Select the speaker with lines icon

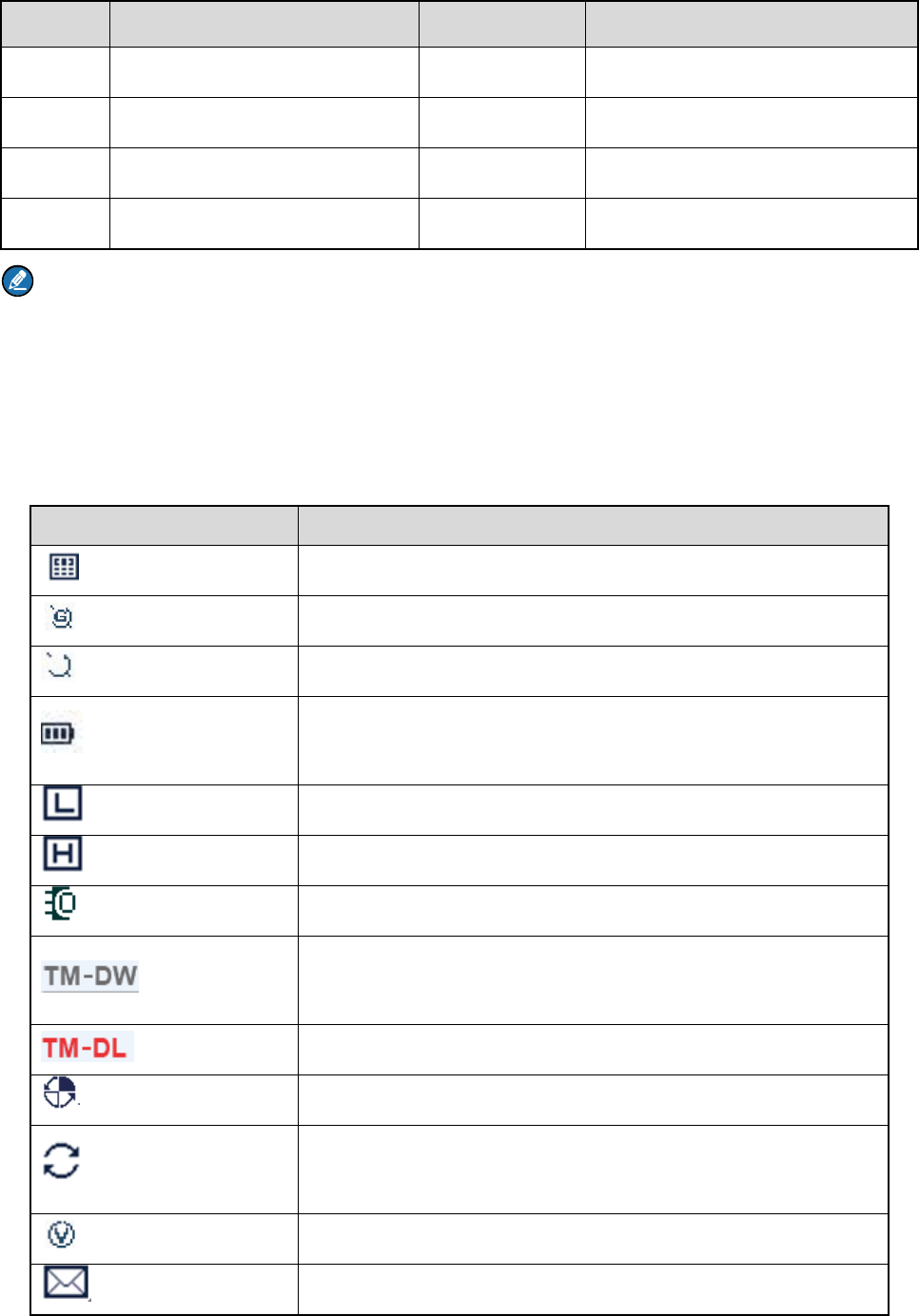[x=61, y=903]
